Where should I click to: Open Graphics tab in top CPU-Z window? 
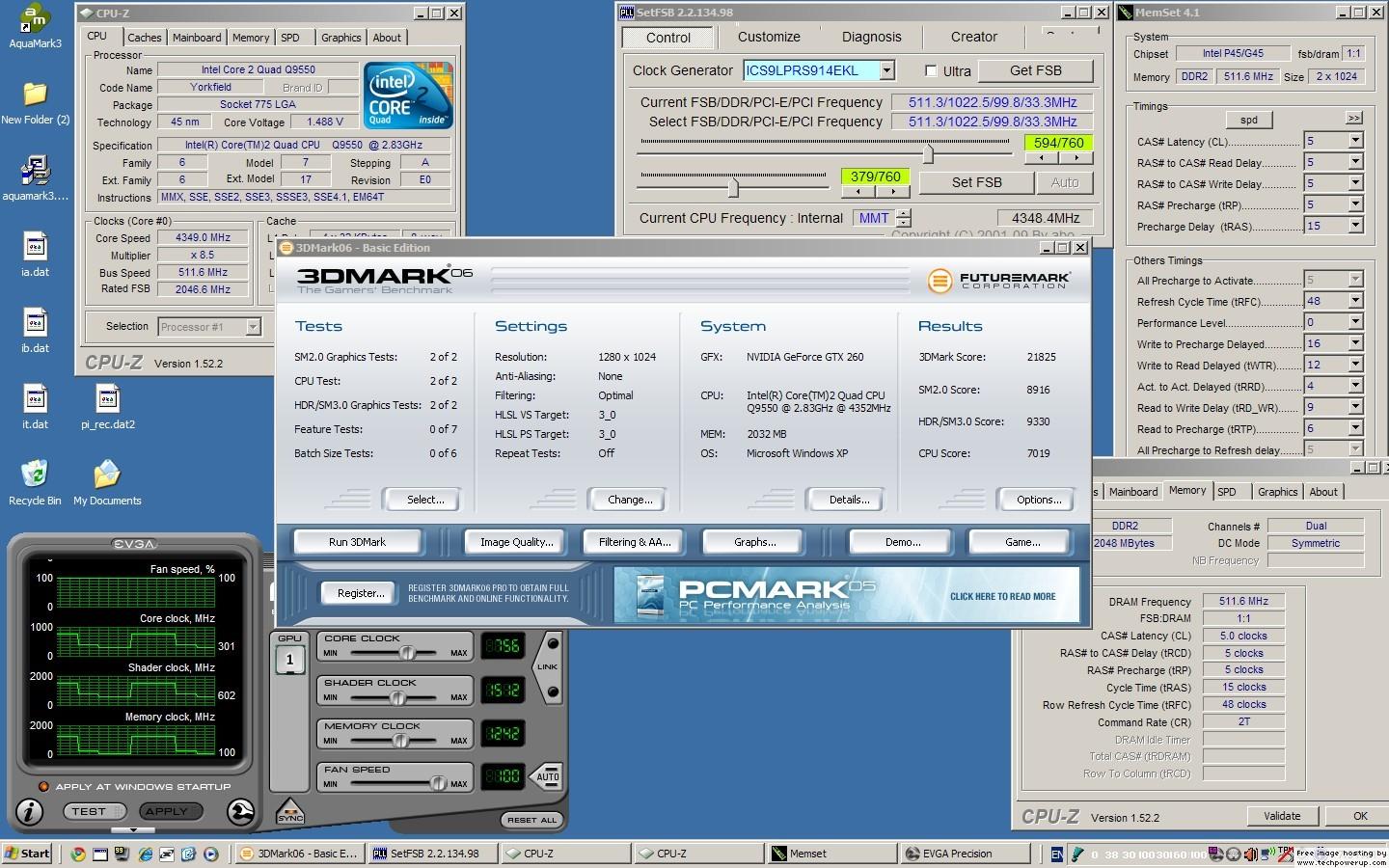(x=341, y=38)
